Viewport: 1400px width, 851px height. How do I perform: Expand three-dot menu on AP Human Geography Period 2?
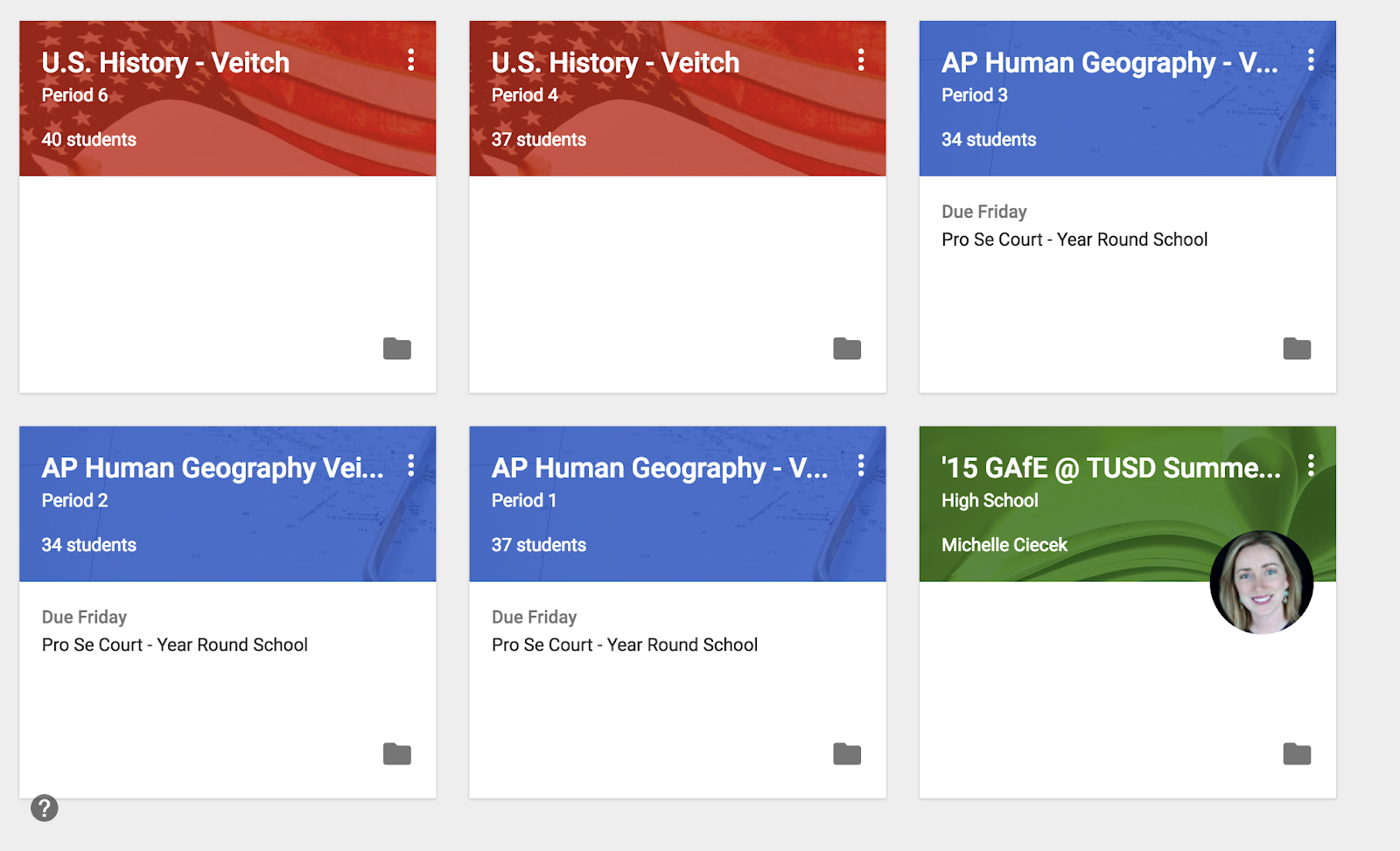pos(410,465)
